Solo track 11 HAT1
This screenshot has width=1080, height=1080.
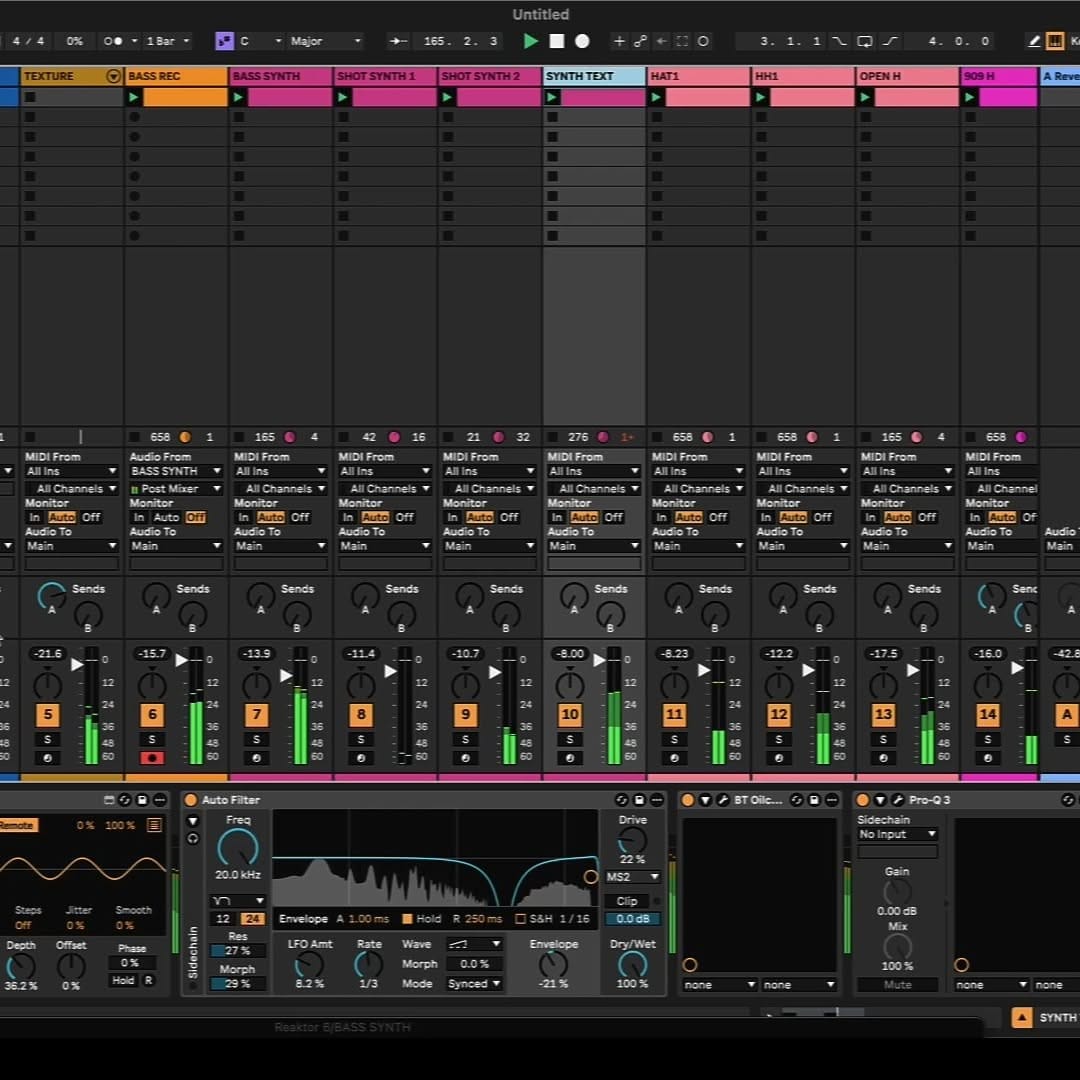674,739
